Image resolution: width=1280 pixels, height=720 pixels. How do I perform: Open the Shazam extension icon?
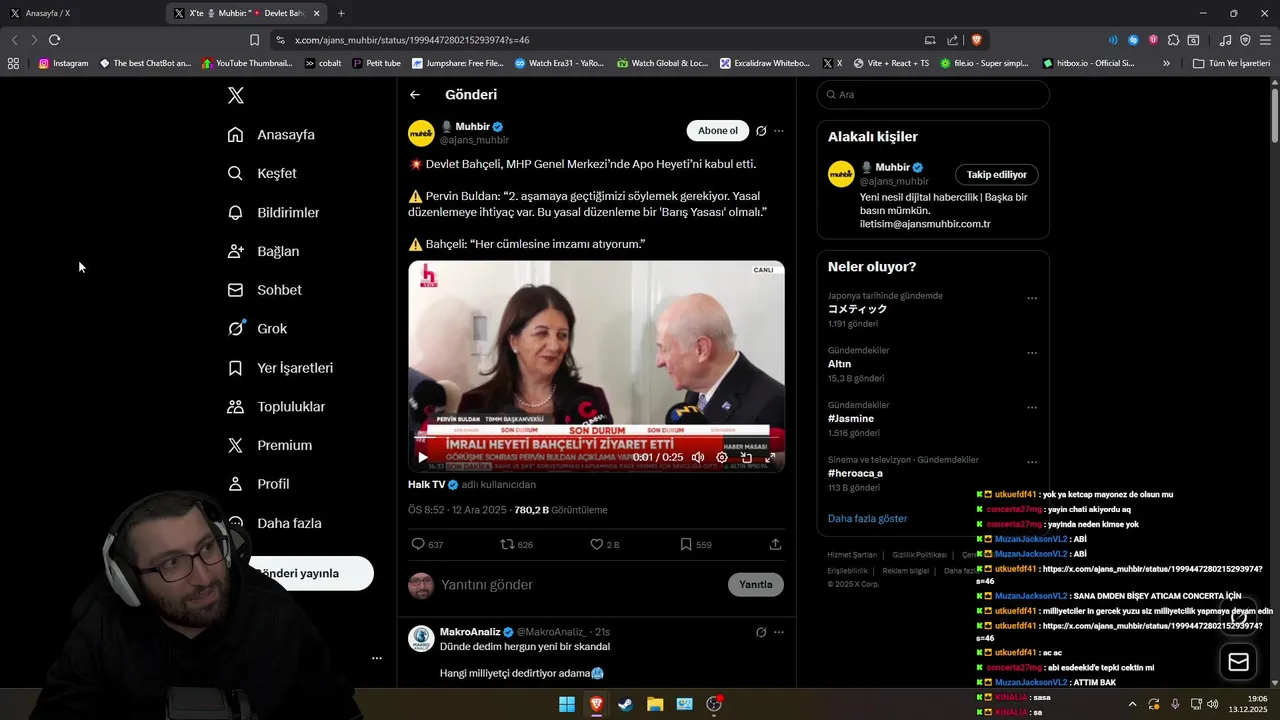click(1133, 40)
